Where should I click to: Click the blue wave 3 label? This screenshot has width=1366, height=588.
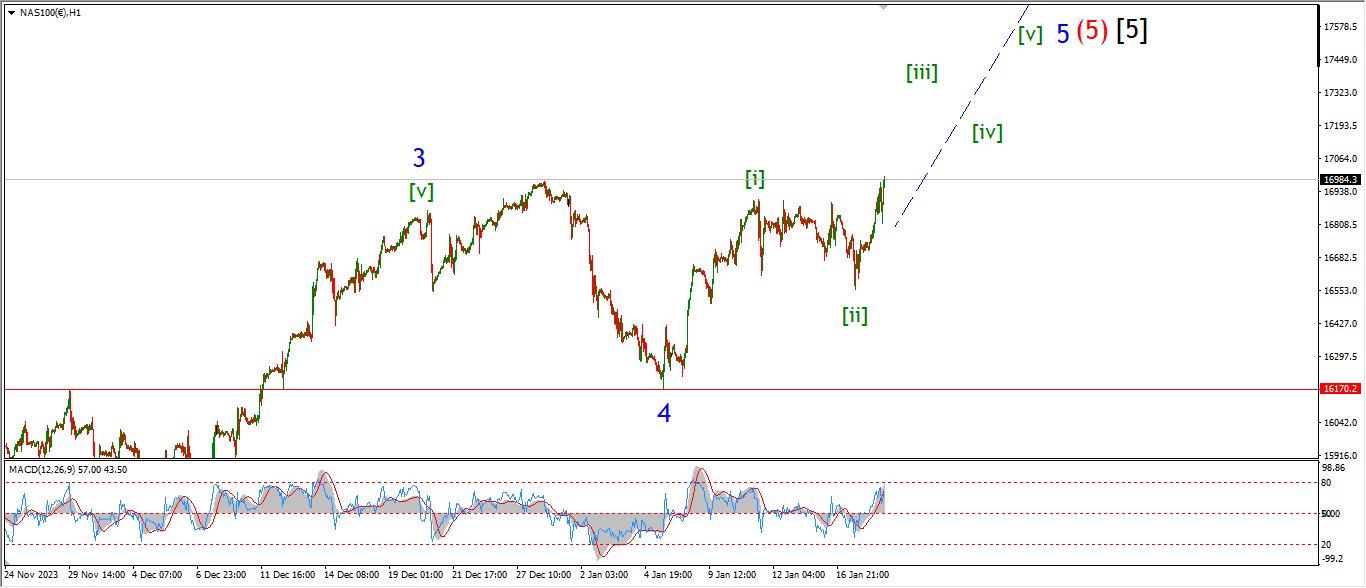click(x=419, y=158)
